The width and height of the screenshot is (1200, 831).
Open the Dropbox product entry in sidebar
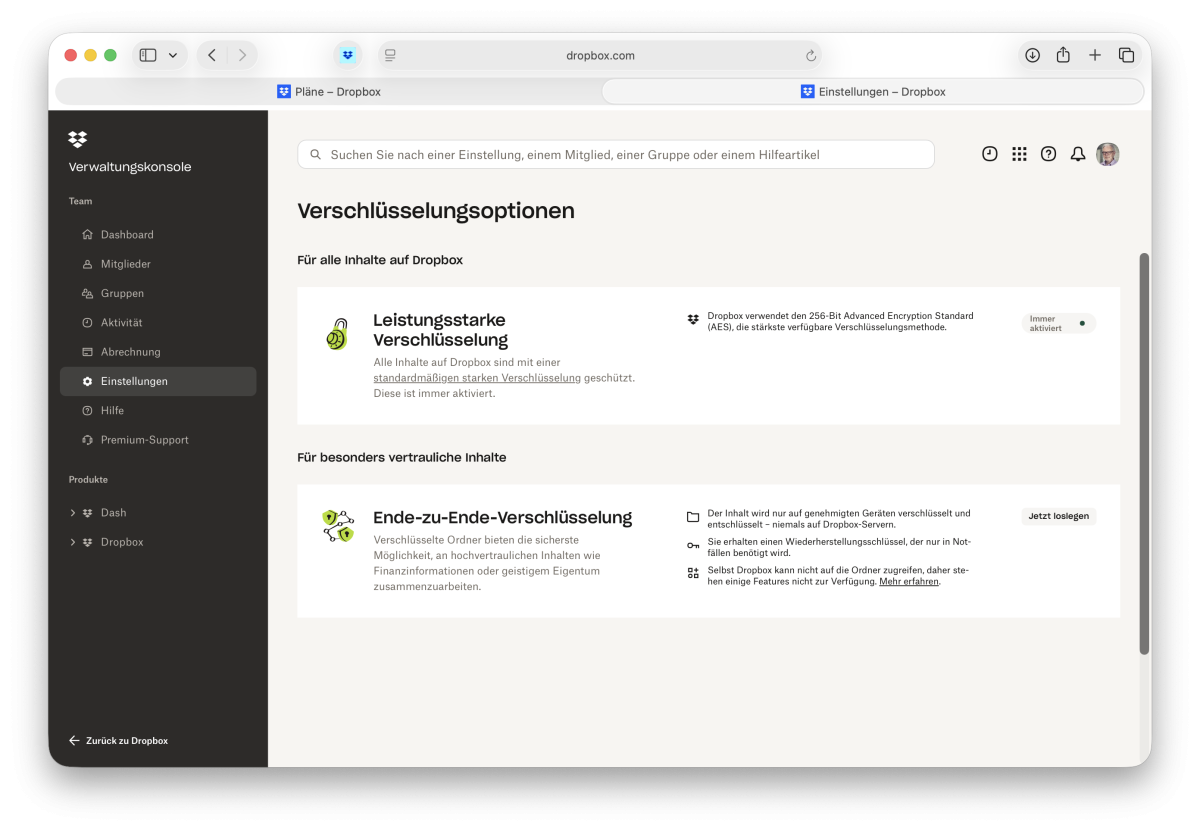(121, 542)
